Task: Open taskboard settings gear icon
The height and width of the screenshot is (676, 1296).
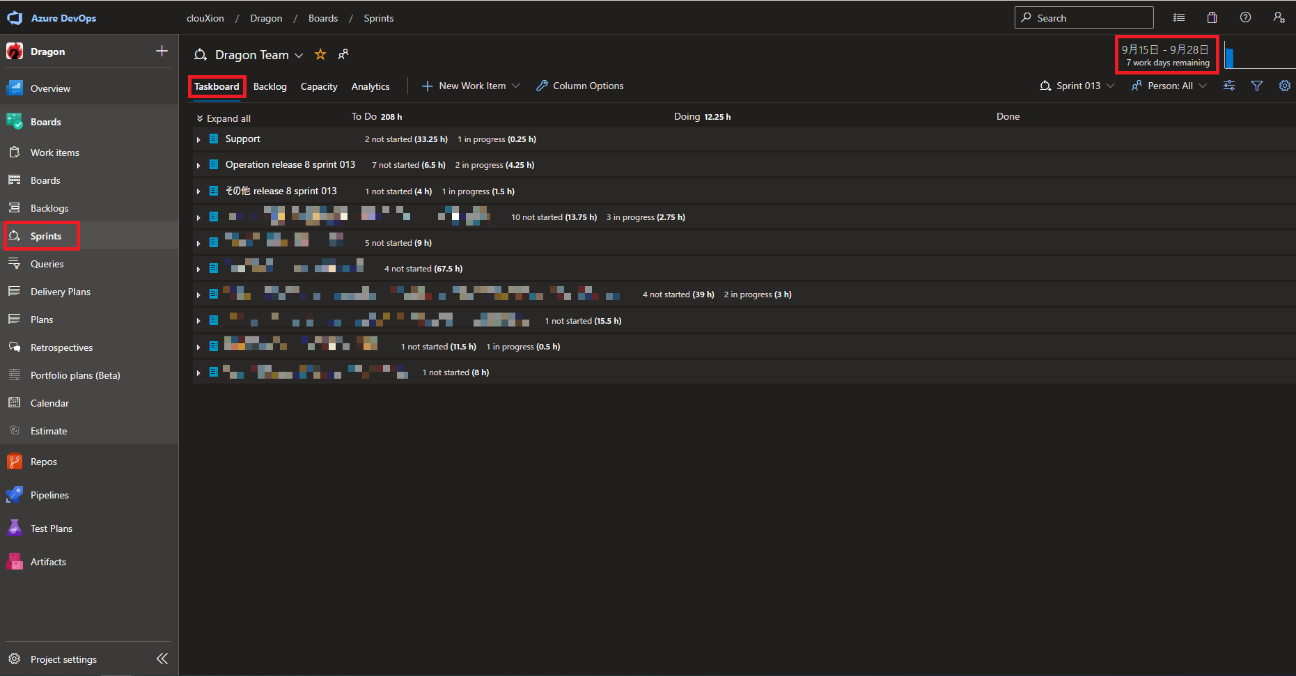Action: point(1285,86)
